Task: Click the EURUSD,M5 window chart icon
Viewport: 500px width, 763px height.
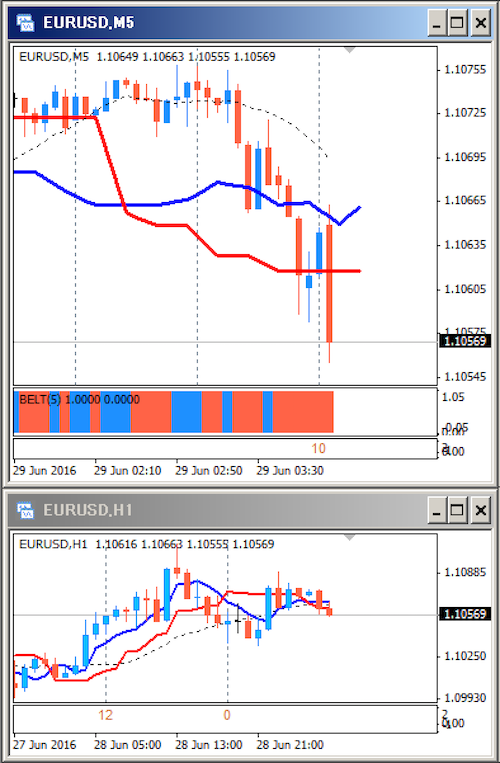Action: point(25,22)
